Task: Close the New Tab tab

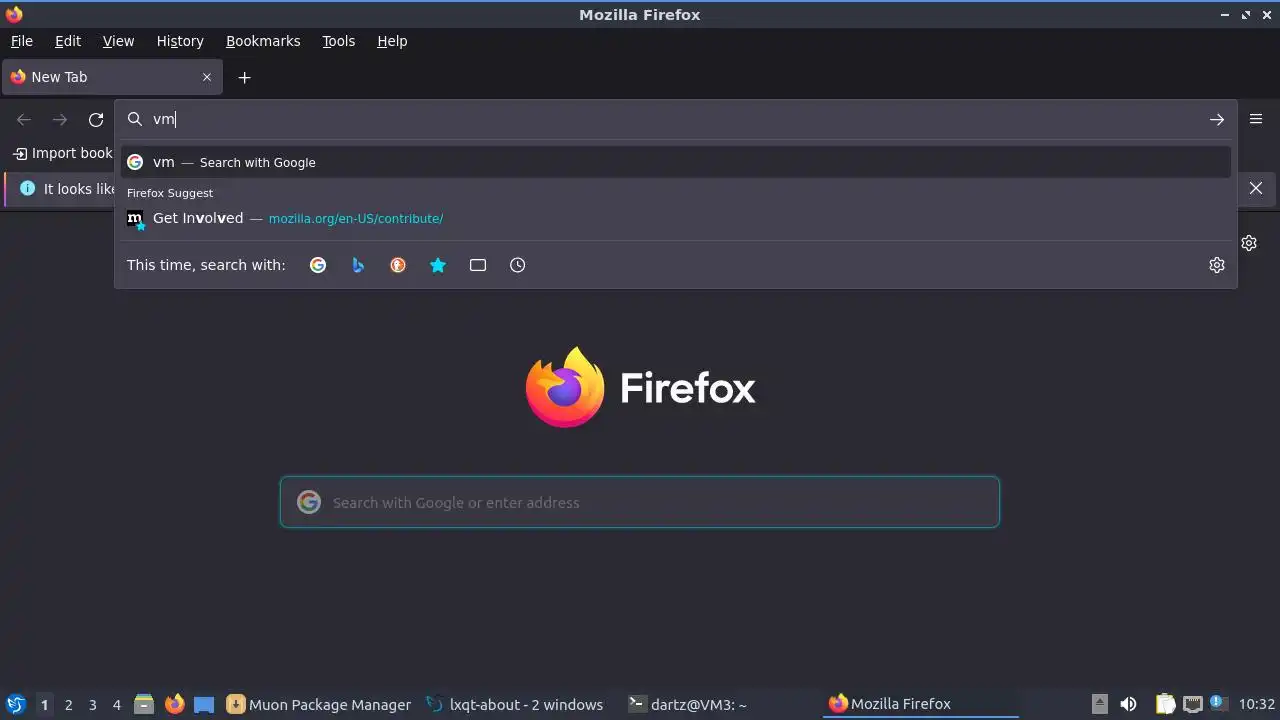Action: coord(207,77)
